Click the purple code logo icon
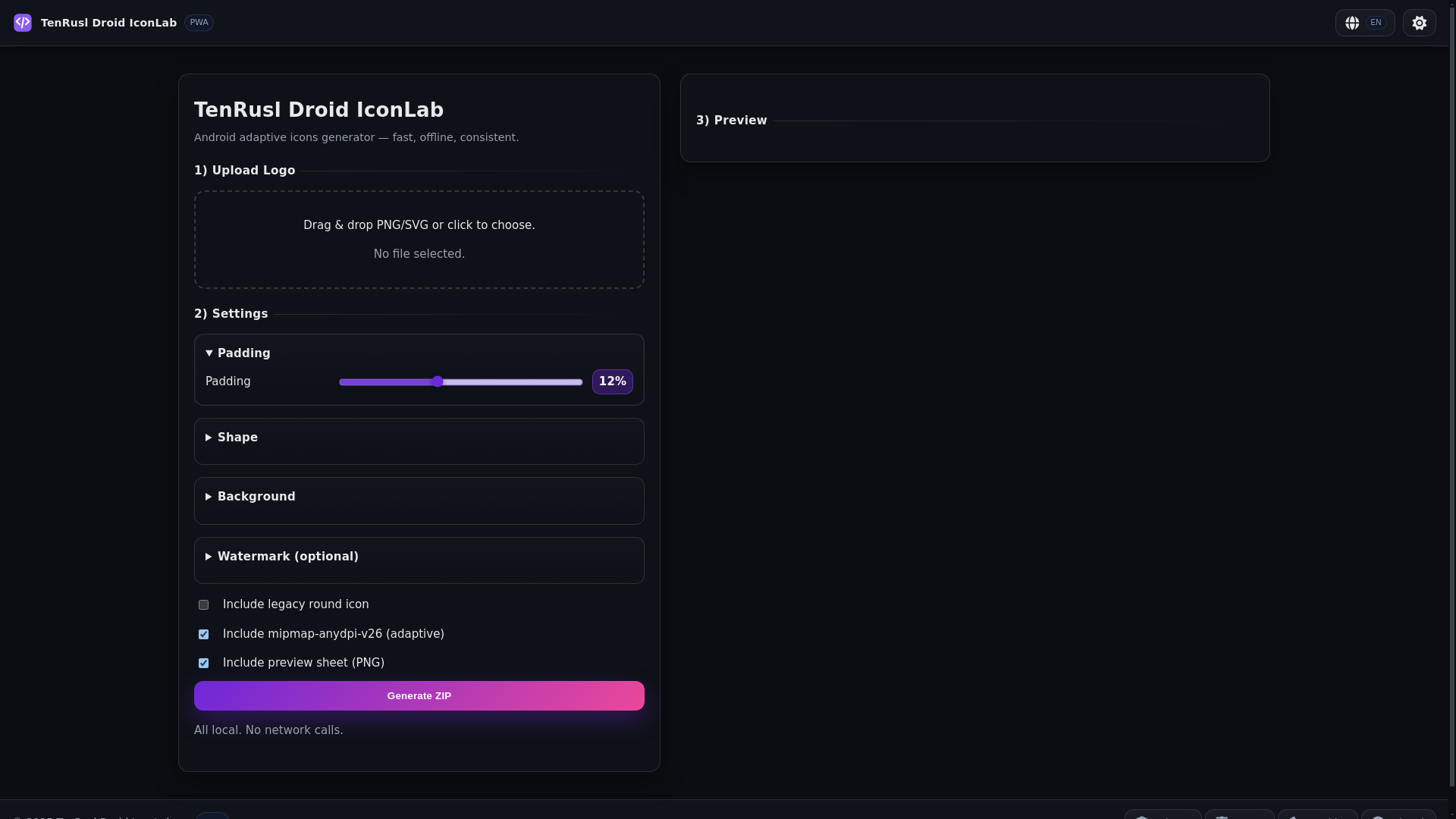Image resolution: width=1456 pixels, height=819 pixels. pyautogui.click(x=23, y=23)
